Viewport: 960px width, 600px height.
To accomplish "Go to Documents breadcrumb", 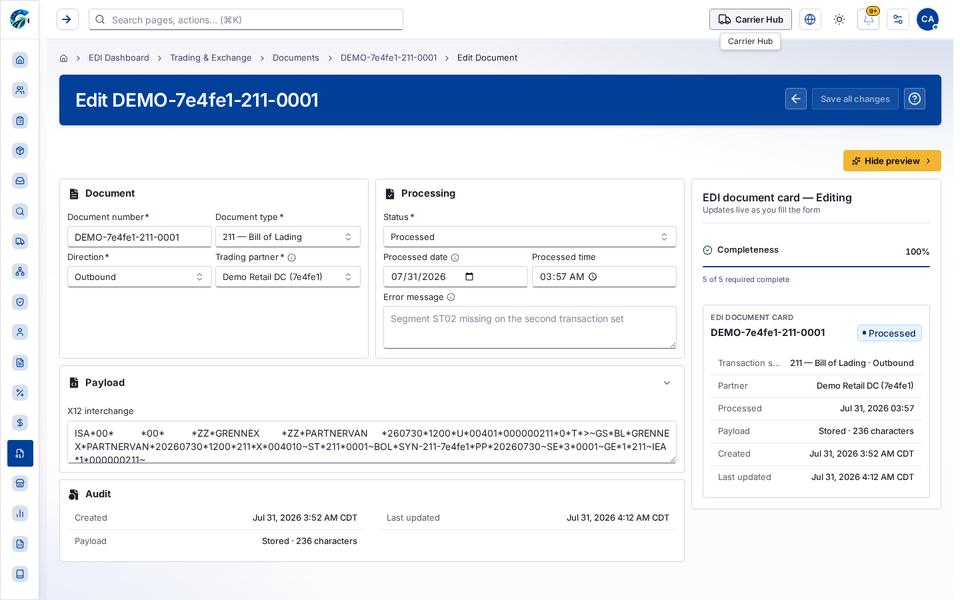I will click(296, 58).
